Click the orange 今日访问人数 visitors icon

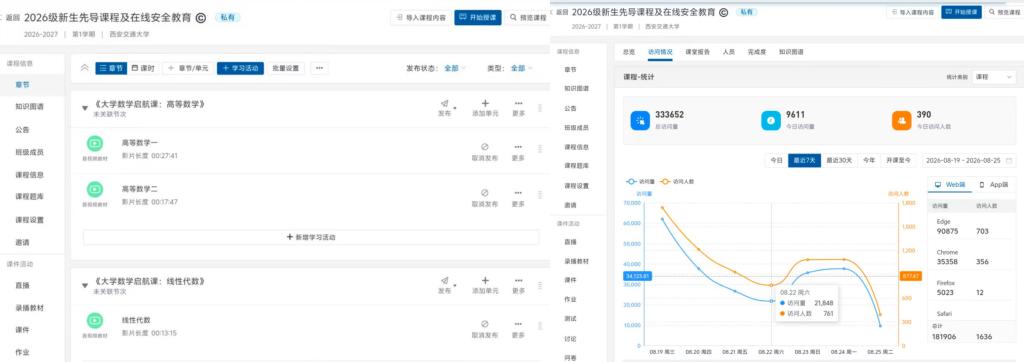(x=901, y=121)
